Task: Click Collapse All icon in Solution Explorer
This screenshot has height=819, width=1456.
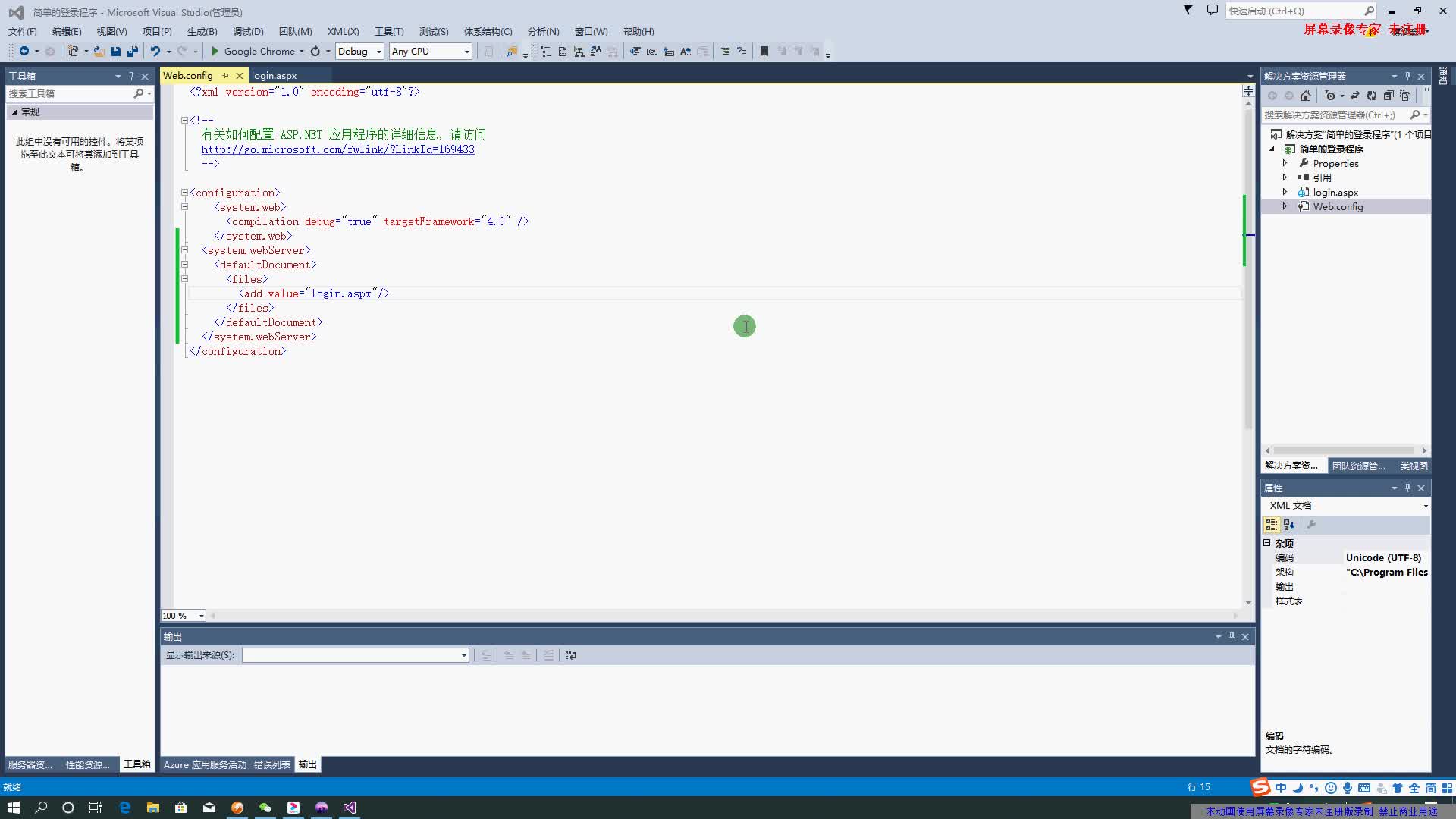Action: click(x=1389, y=96)
